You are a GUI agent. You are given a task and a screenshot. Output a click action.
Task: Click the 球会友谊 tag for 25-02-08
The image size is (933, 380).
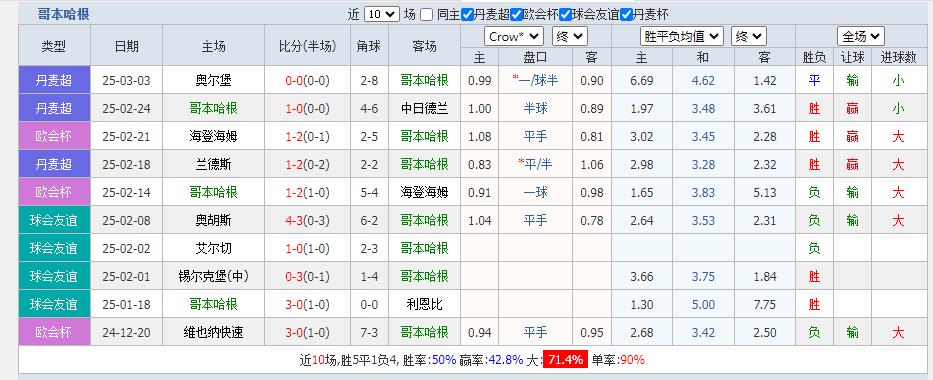click(x=54, y=220)
